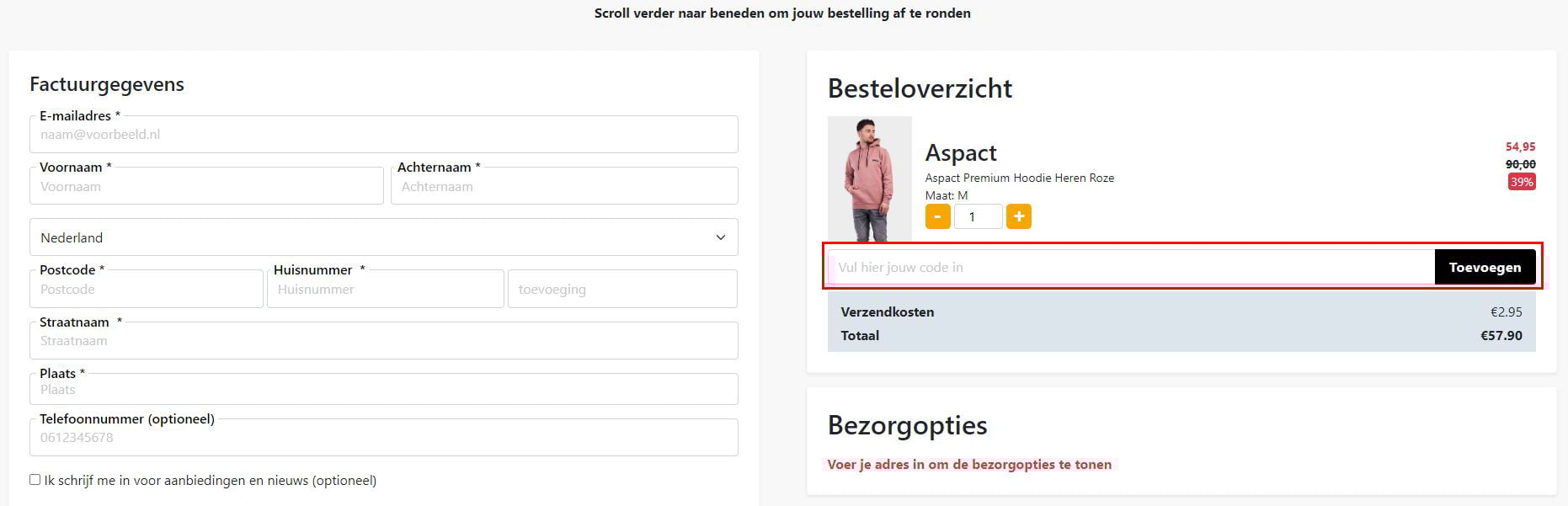Screen dimensions: 1568x506
Task: Select the Straatnaam input field
Action: click(x=383, y=340)
